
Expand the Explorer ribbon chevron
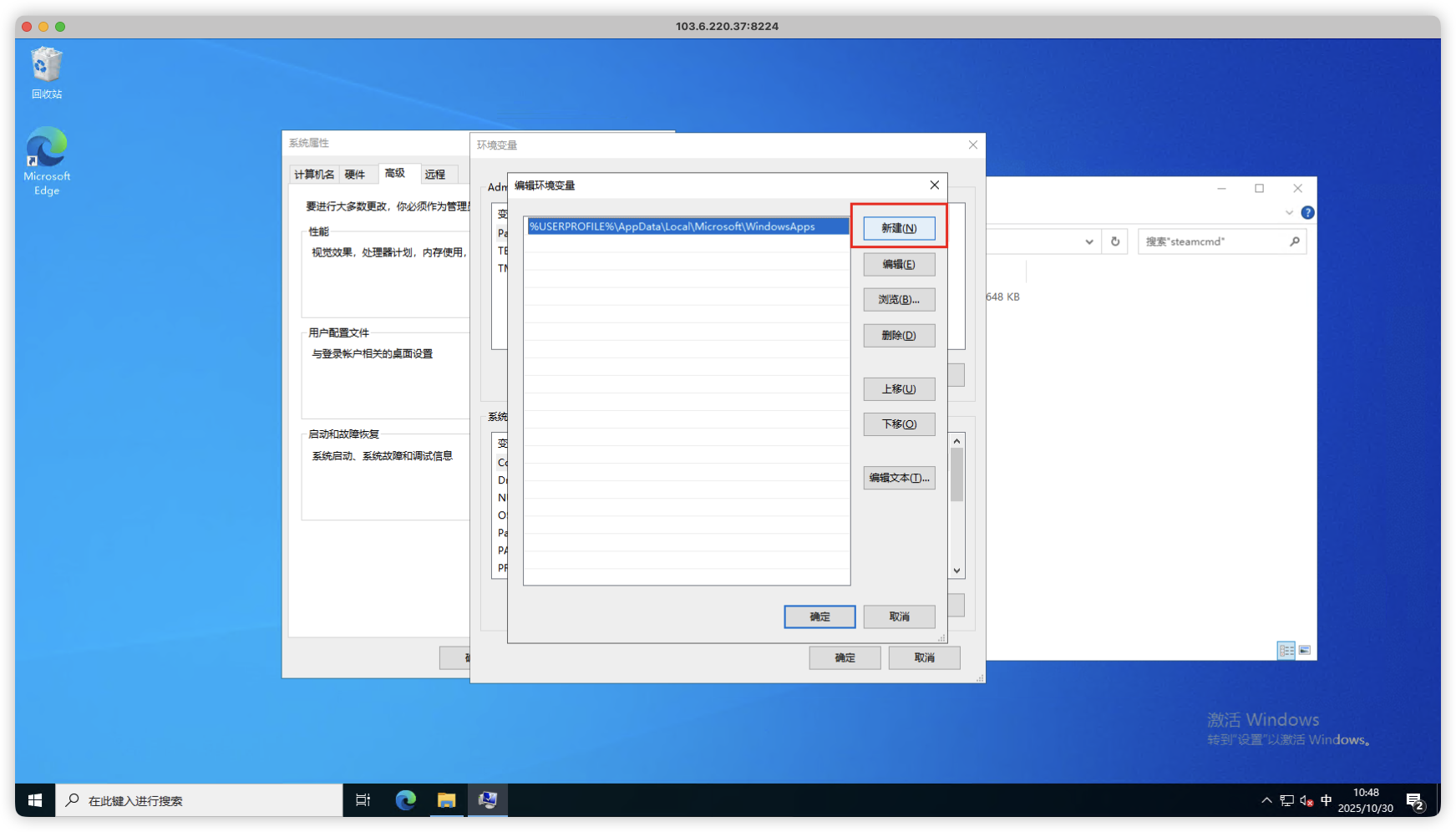click(x=1289, y=213)
